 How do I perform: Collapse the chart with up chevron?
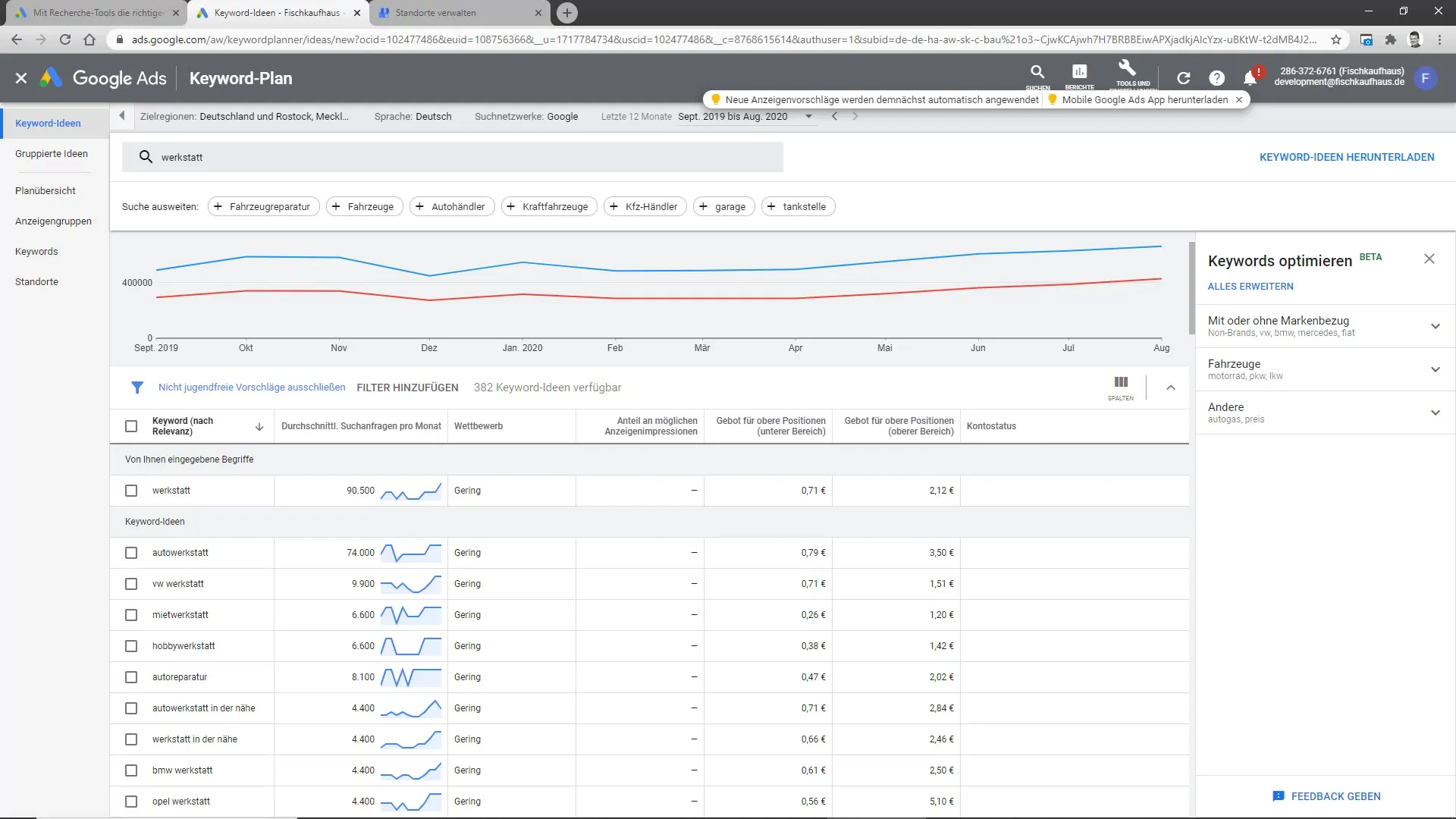click(x=1171, y=388)
